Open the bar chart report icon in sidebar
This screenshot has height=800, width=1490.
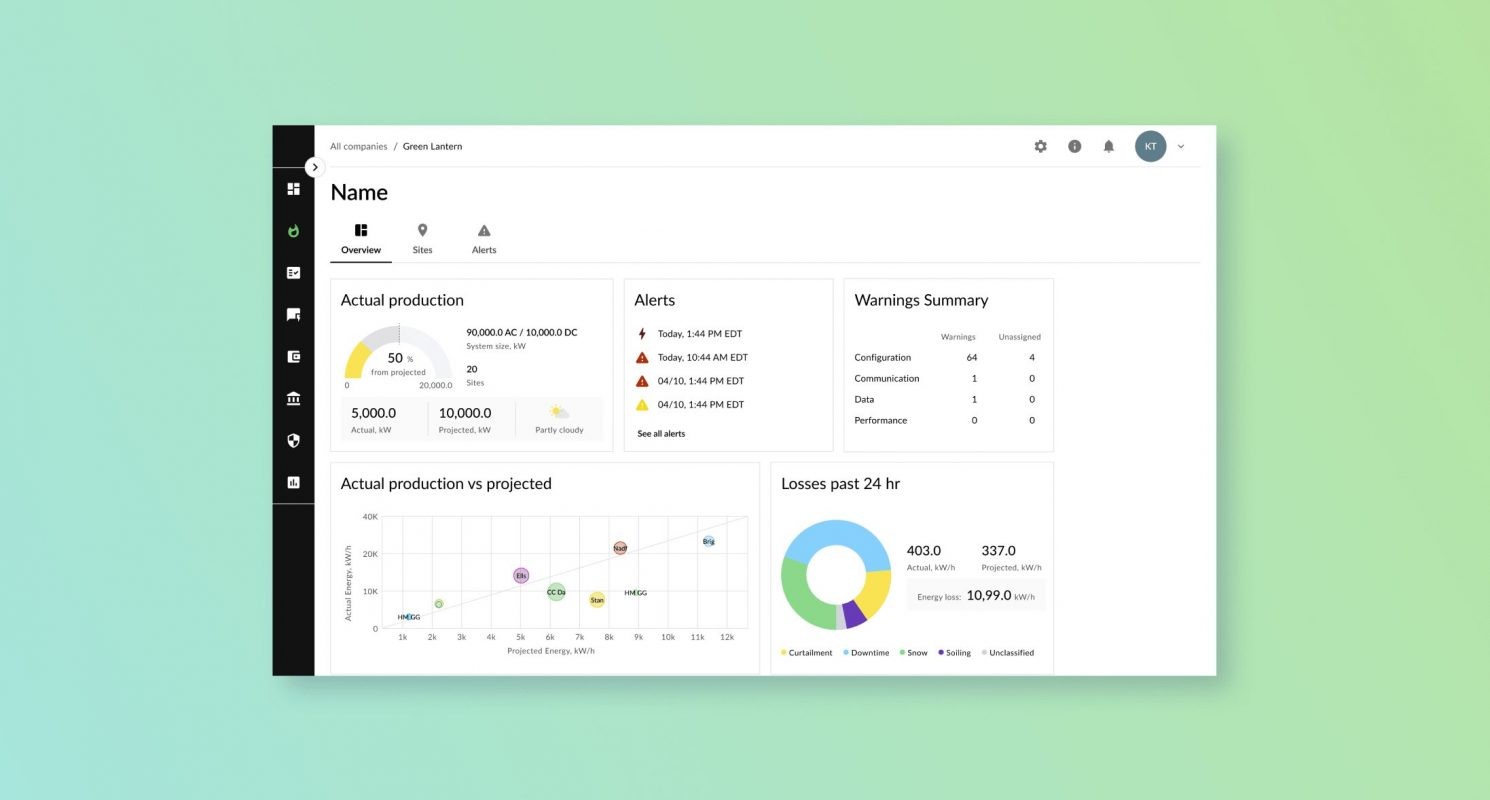point(293,482)
